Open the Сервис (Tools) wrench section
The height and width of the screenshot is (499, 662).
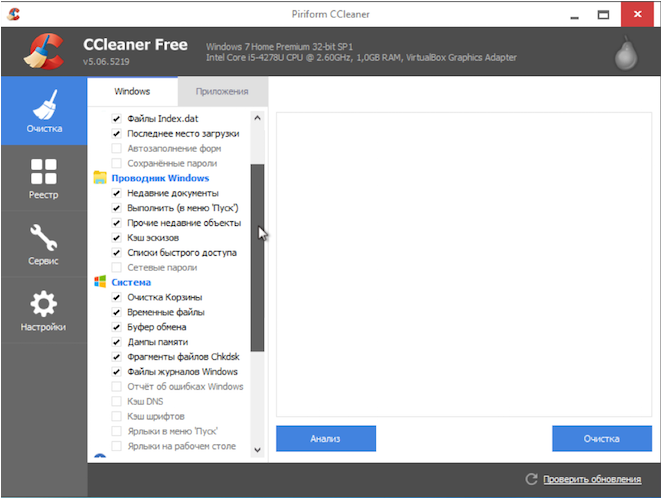point(44,244)
